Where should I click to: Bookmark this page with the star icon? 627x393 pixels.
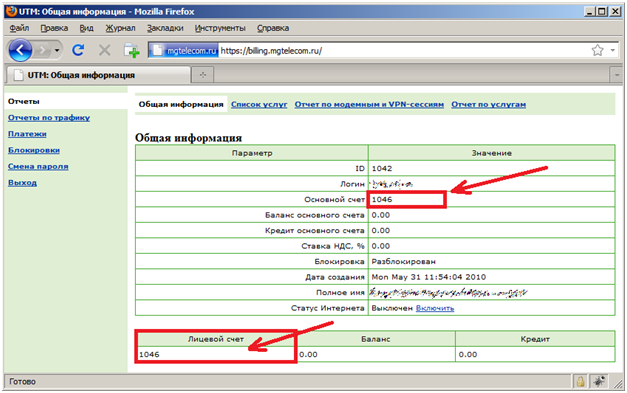597,50
